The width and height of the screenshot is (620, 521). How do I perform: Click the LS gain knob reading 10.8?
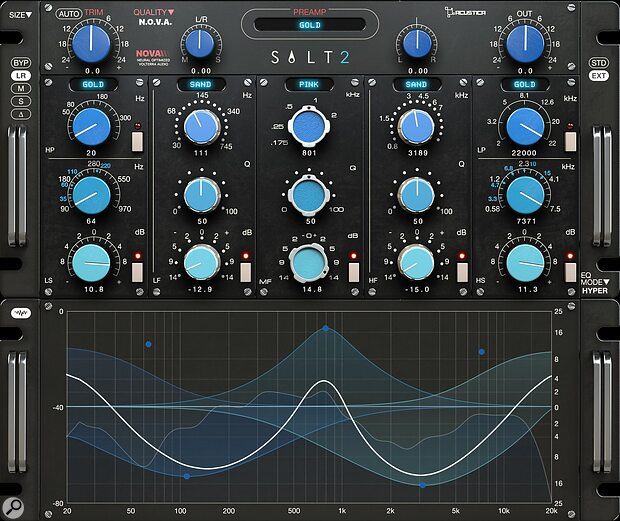[91, 263]
